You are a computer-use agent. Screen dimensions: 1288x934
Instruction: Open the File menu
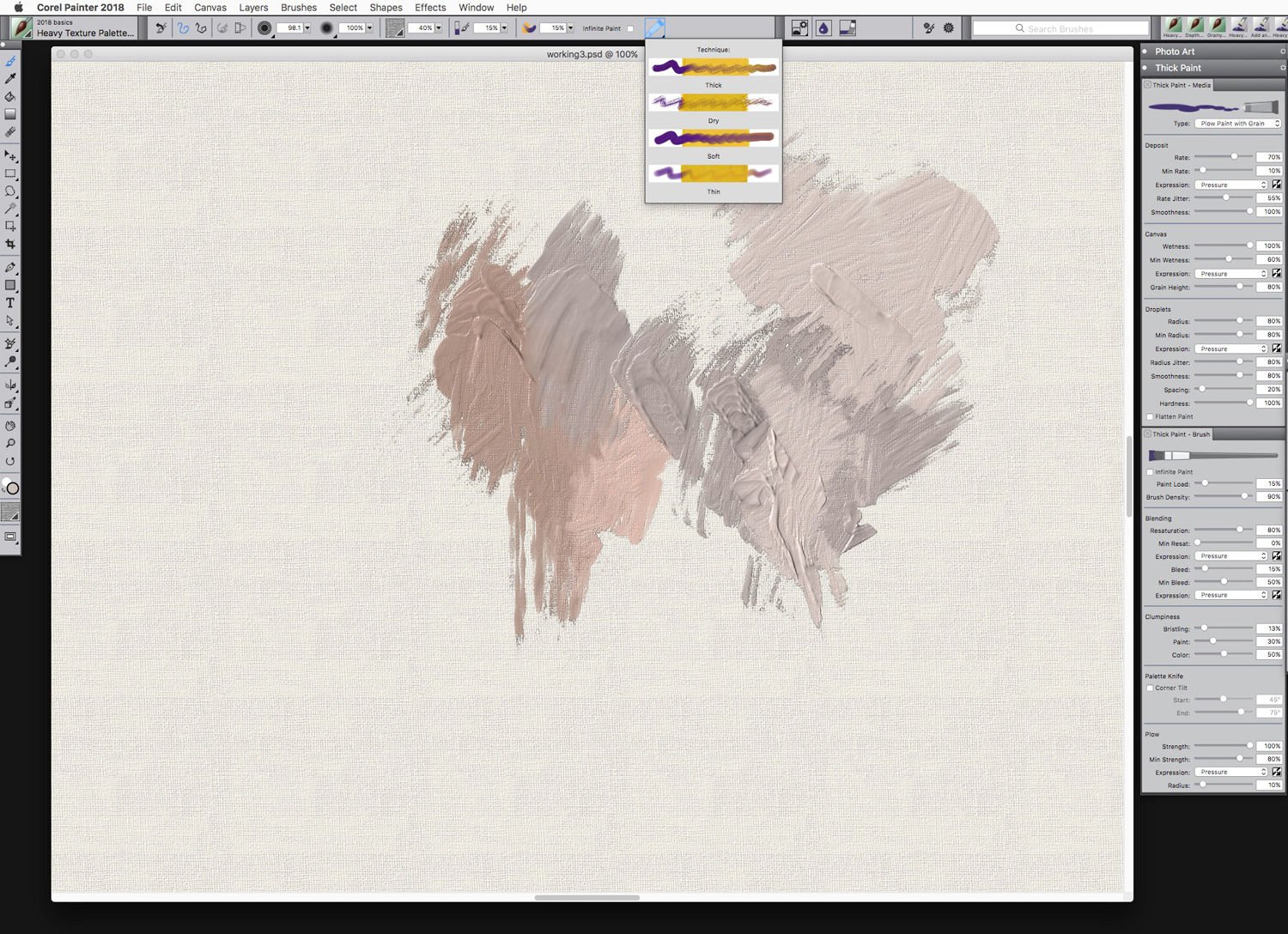pos(144,8)
